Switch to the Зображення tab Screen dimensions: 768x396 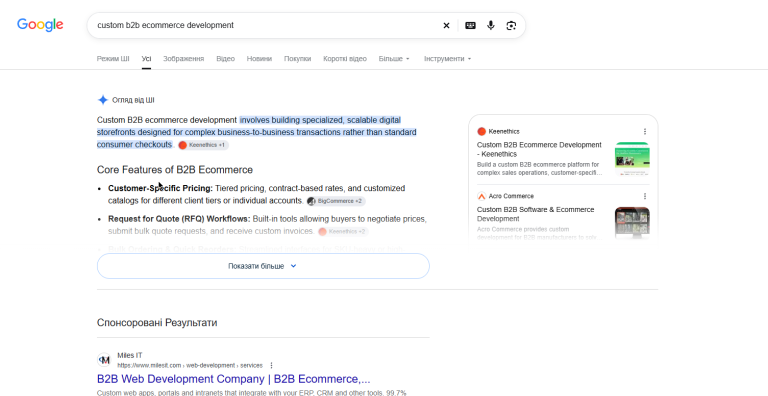point(184,59)
